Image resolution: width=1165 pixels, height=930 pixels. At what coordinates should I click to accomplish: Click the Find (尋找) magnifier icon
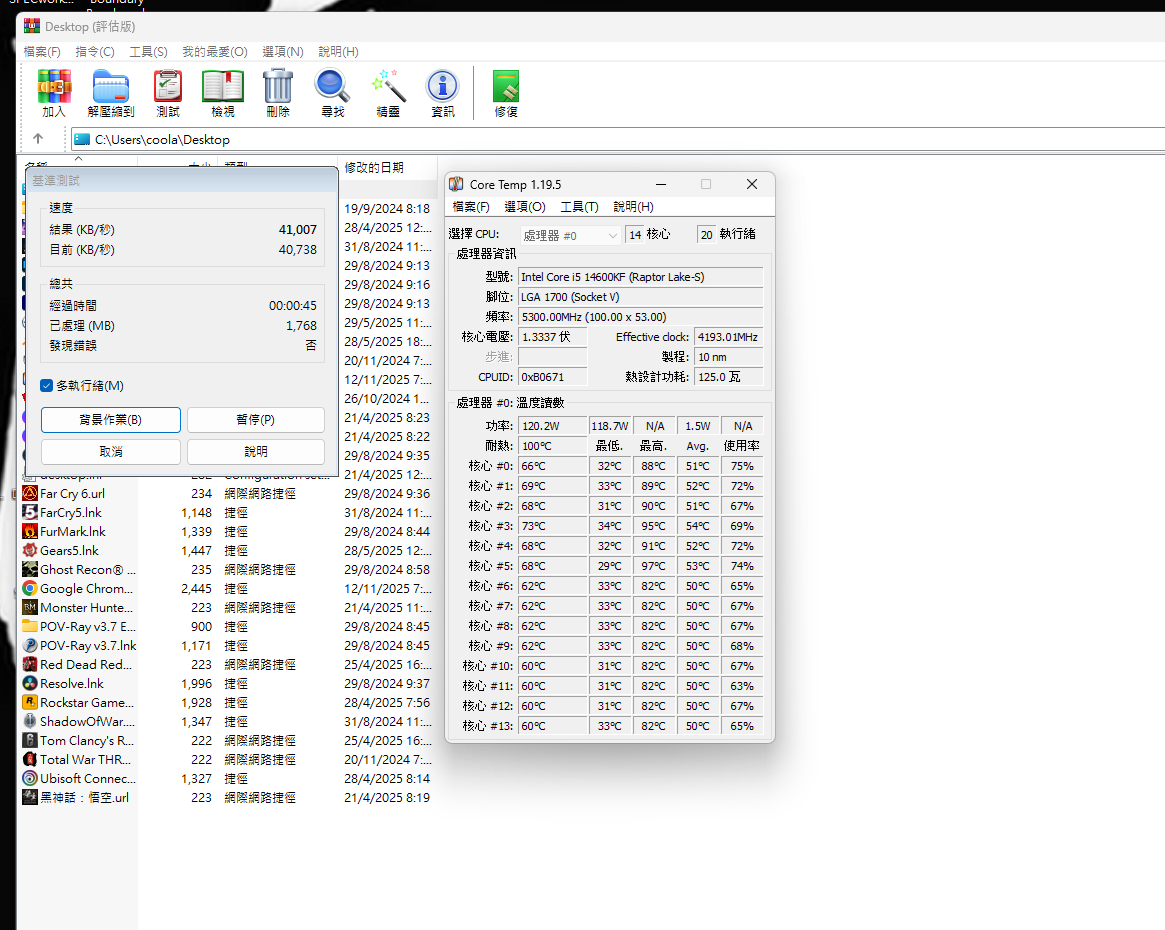pyautogui.click(x=332, y=93)
